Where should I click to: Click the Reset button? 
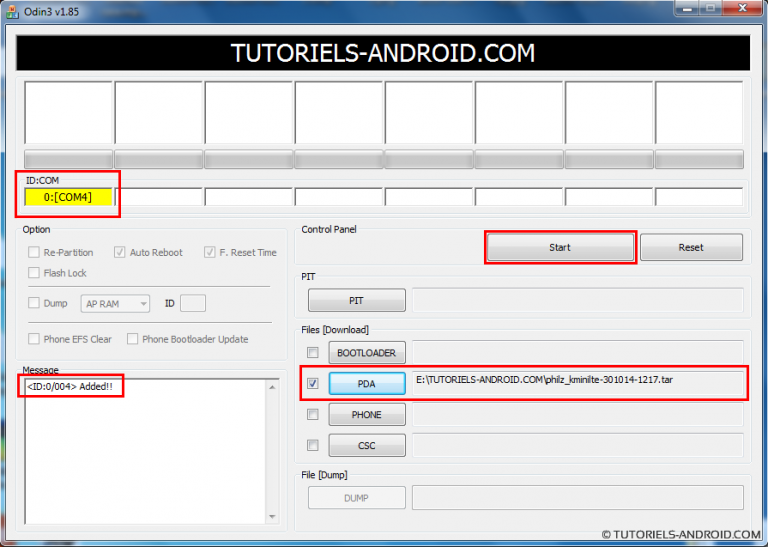click(691, 247)
